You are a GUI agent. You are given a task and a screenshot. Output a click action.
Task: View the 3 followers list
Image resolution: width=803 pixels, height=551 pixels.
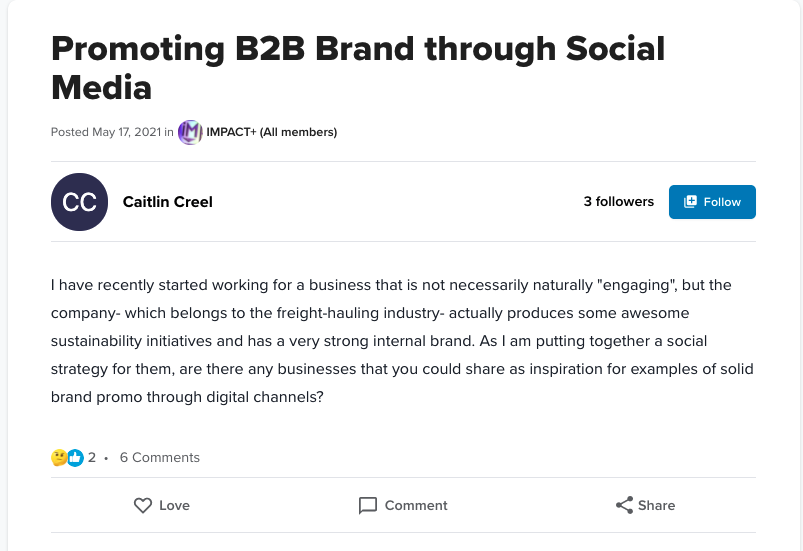[x=618, y=202]
